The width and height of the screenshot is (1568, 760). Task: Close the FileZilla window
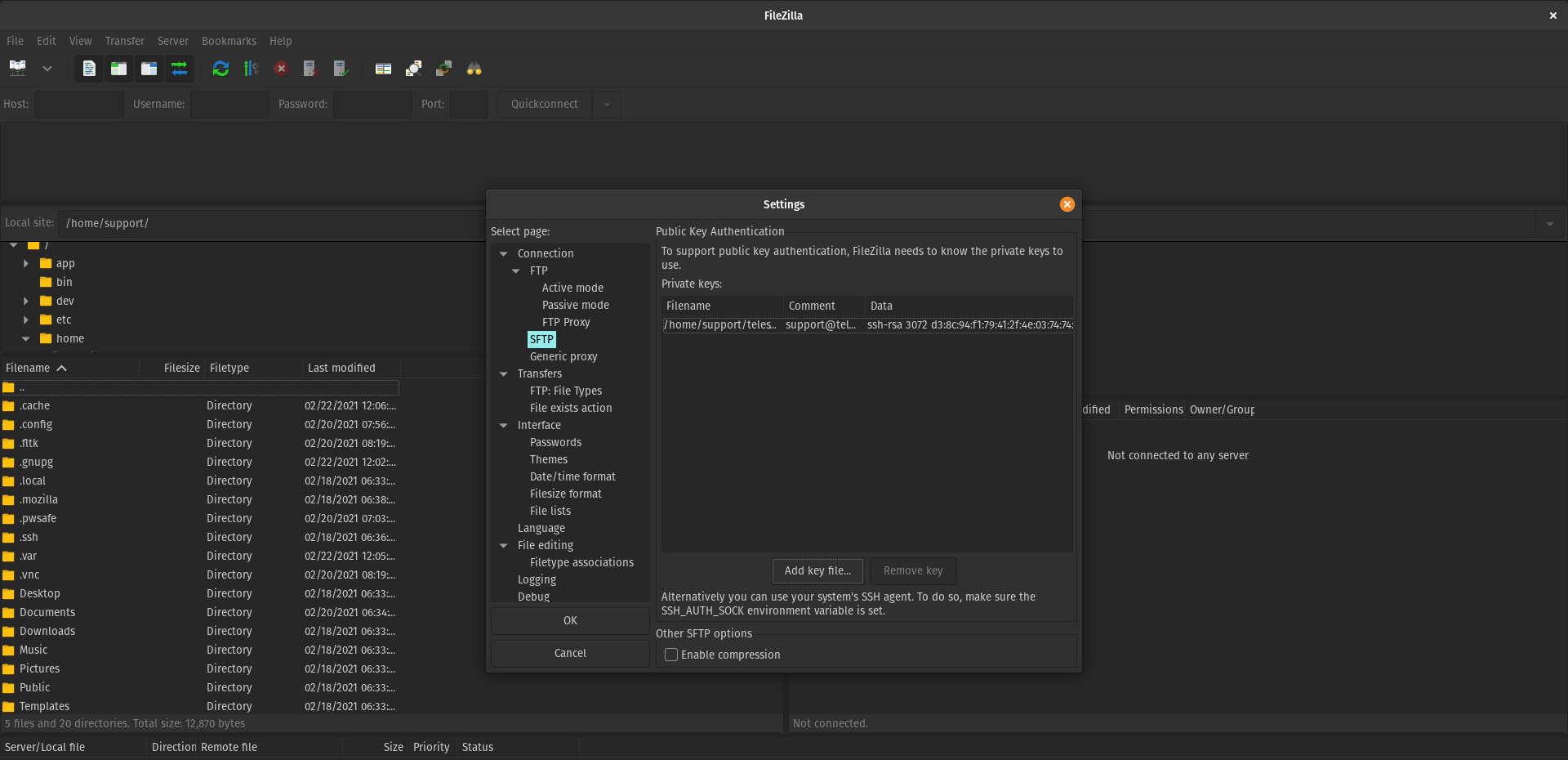click(x=1552, y=16)
